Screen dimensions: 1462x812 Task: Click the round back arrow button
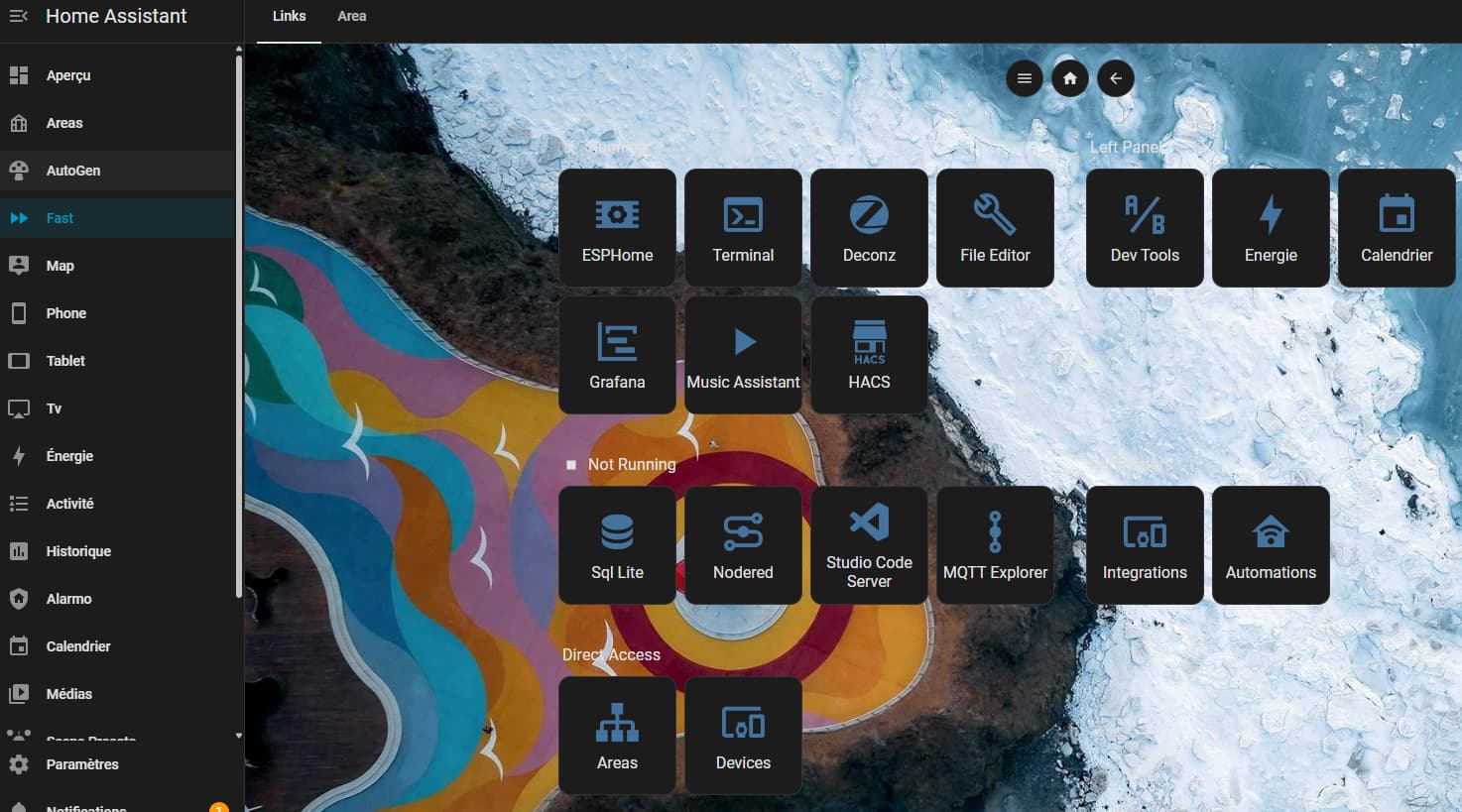tap(1116, 78)
